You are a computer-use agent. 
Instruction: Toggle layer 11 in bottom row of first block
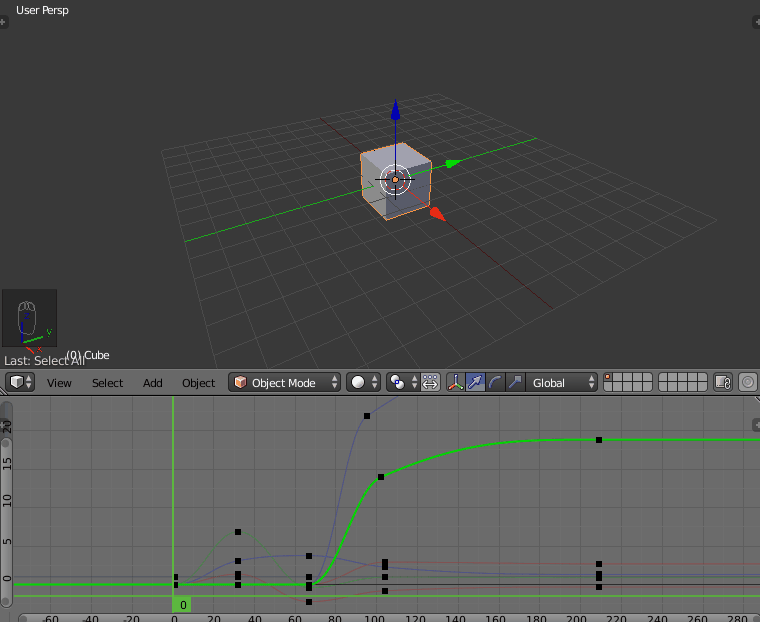(608, 387)
